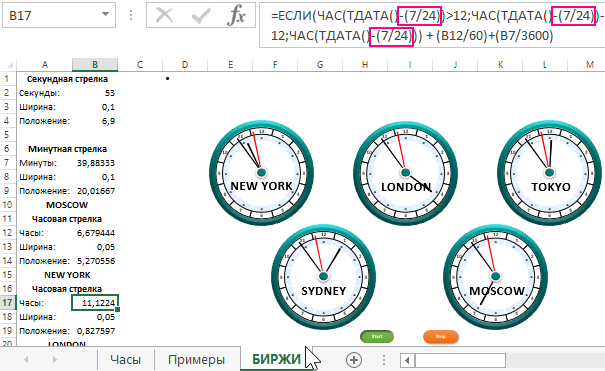Click formula bar options three-dot handle
Image resolution: width=605 pixels, height=371 pixels.
[x=131, y=15]
